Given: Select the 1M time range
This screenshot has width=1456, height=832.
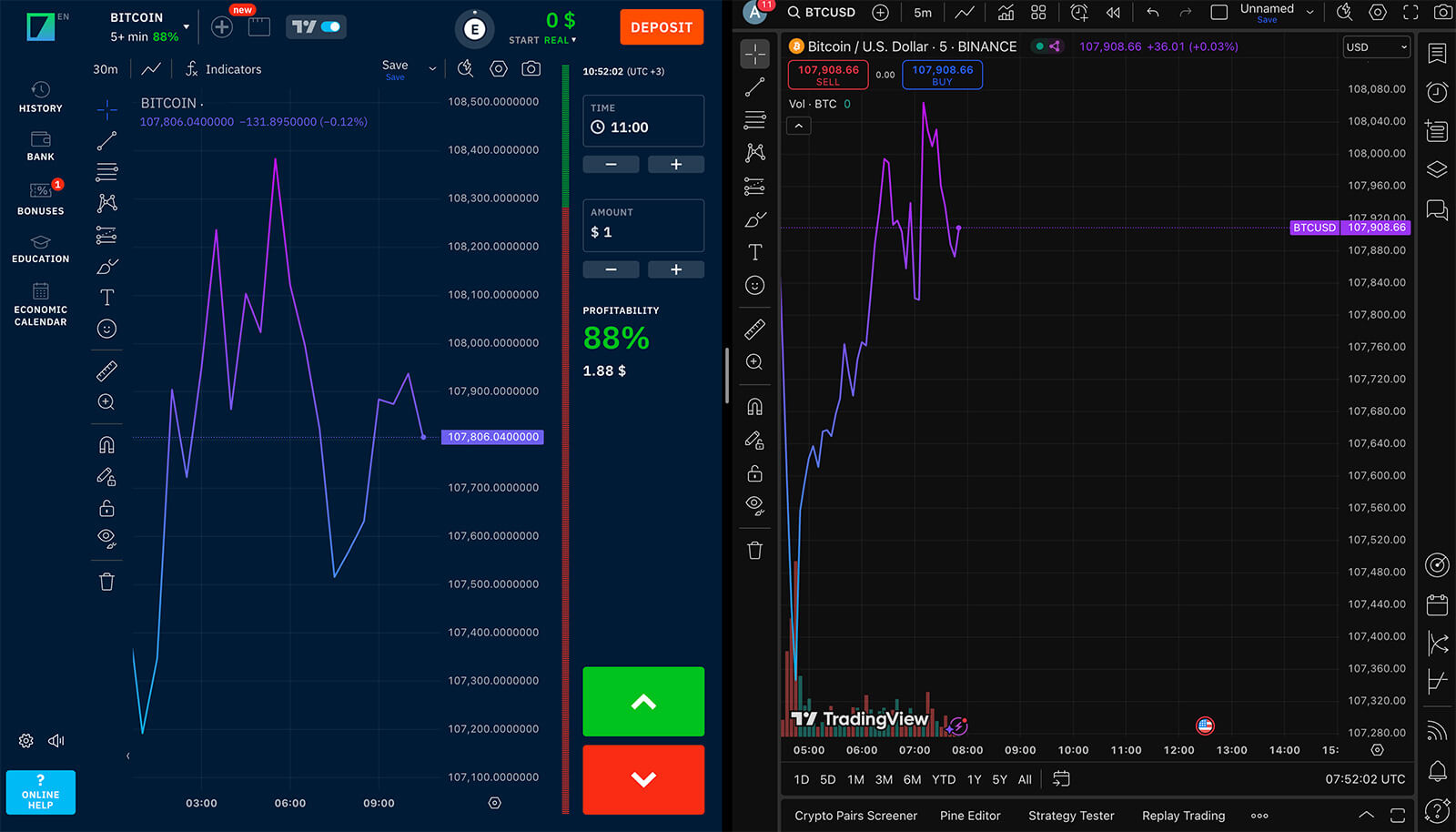Looking at the screenshot, I should tap(855, 779).
